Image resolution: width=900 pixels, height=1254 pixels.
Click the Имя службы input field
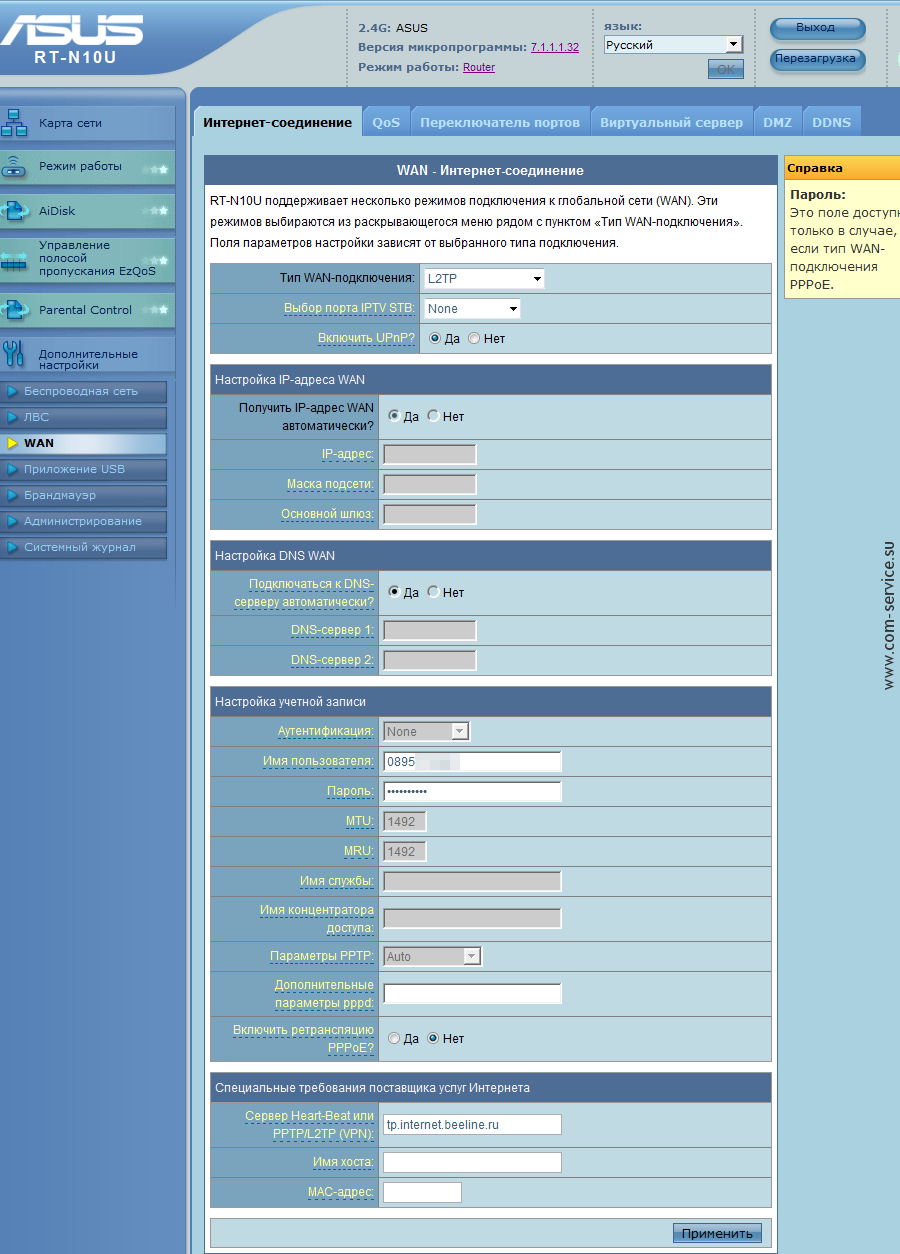472,881
